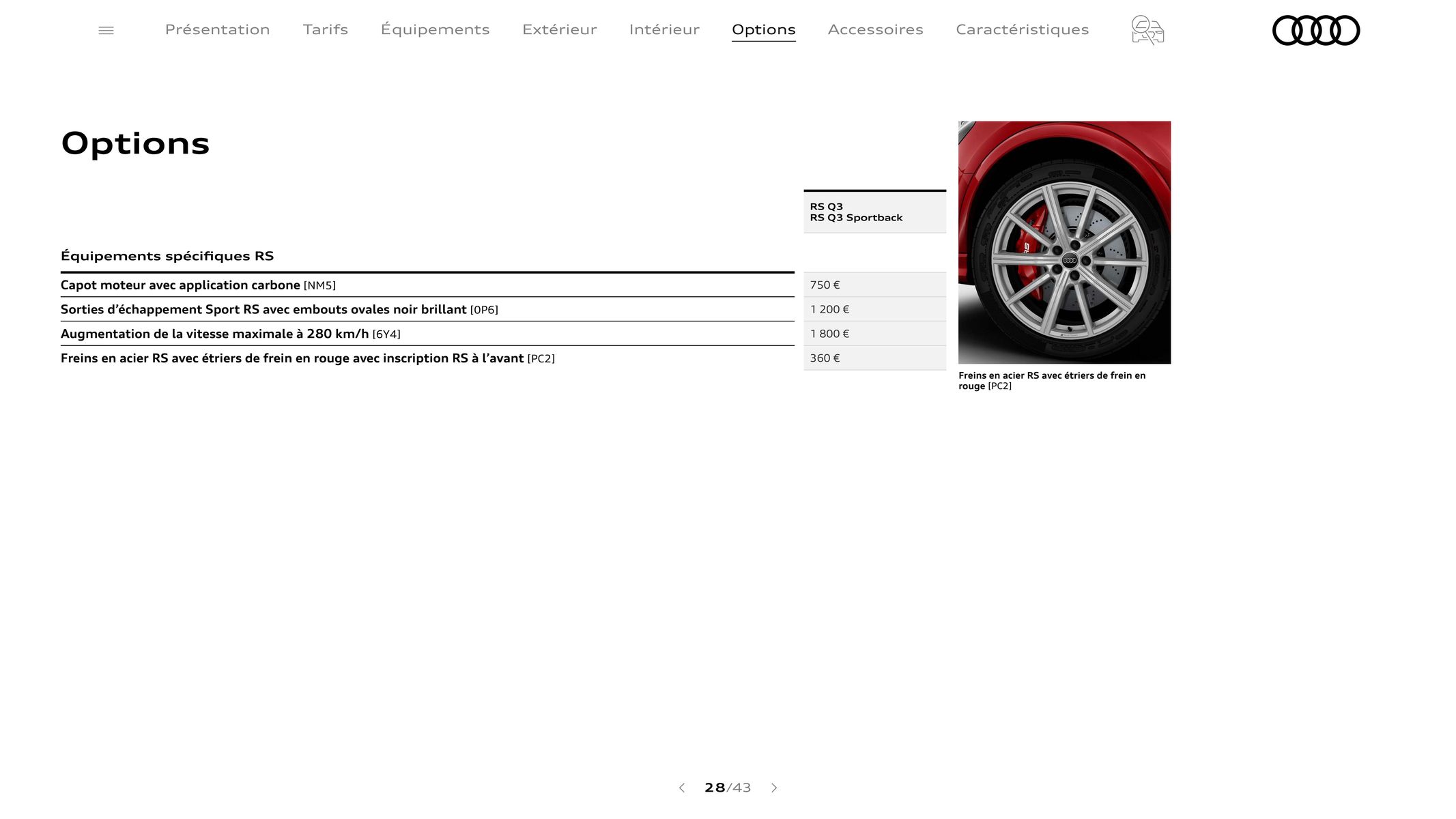1456x819 pixels.
Task: Click the Équipements spécifiques RS heading
Action: [167, 256]
